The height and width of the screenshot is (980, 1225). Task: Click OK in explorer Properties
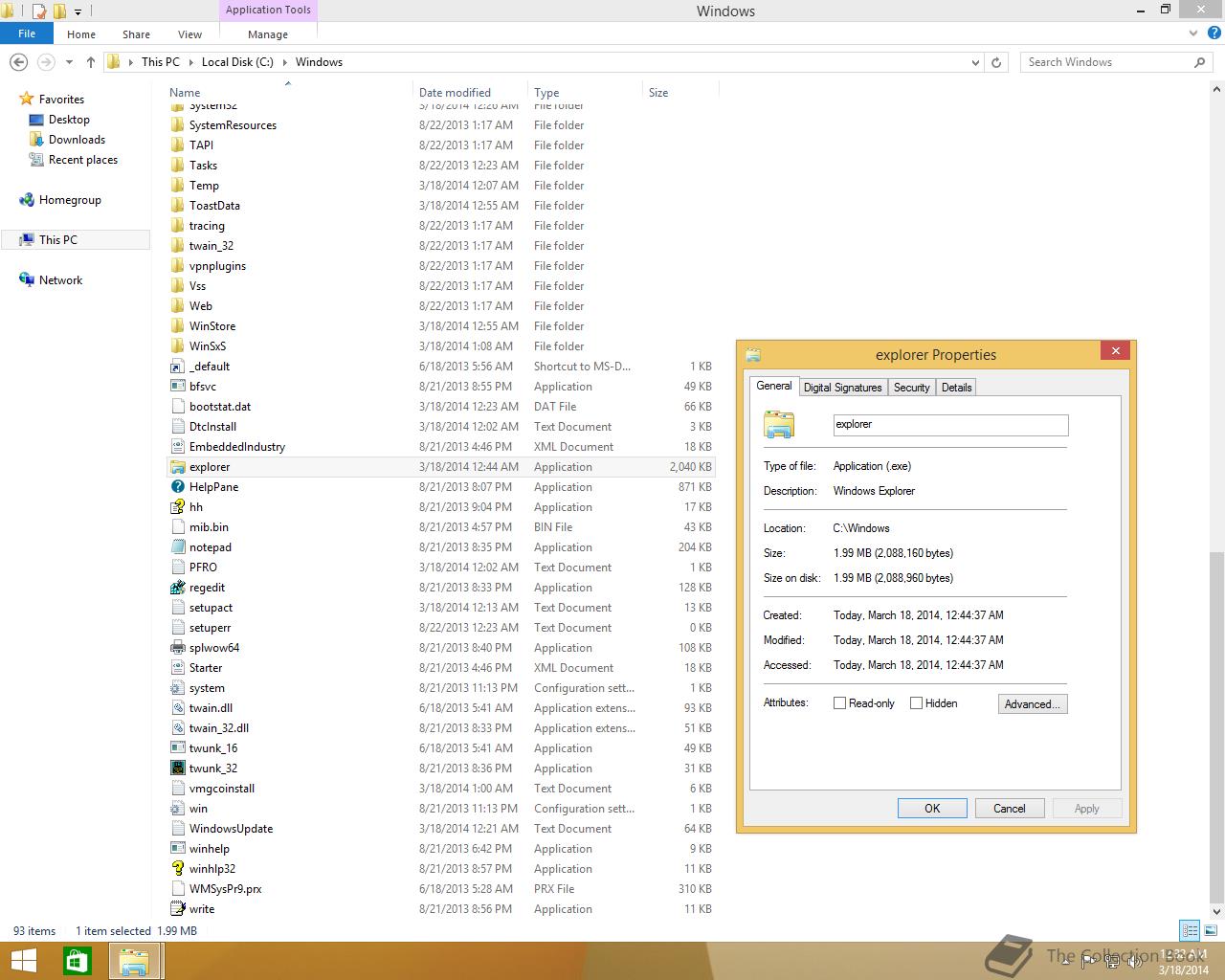pyautogui.click(x=932, y=809)
